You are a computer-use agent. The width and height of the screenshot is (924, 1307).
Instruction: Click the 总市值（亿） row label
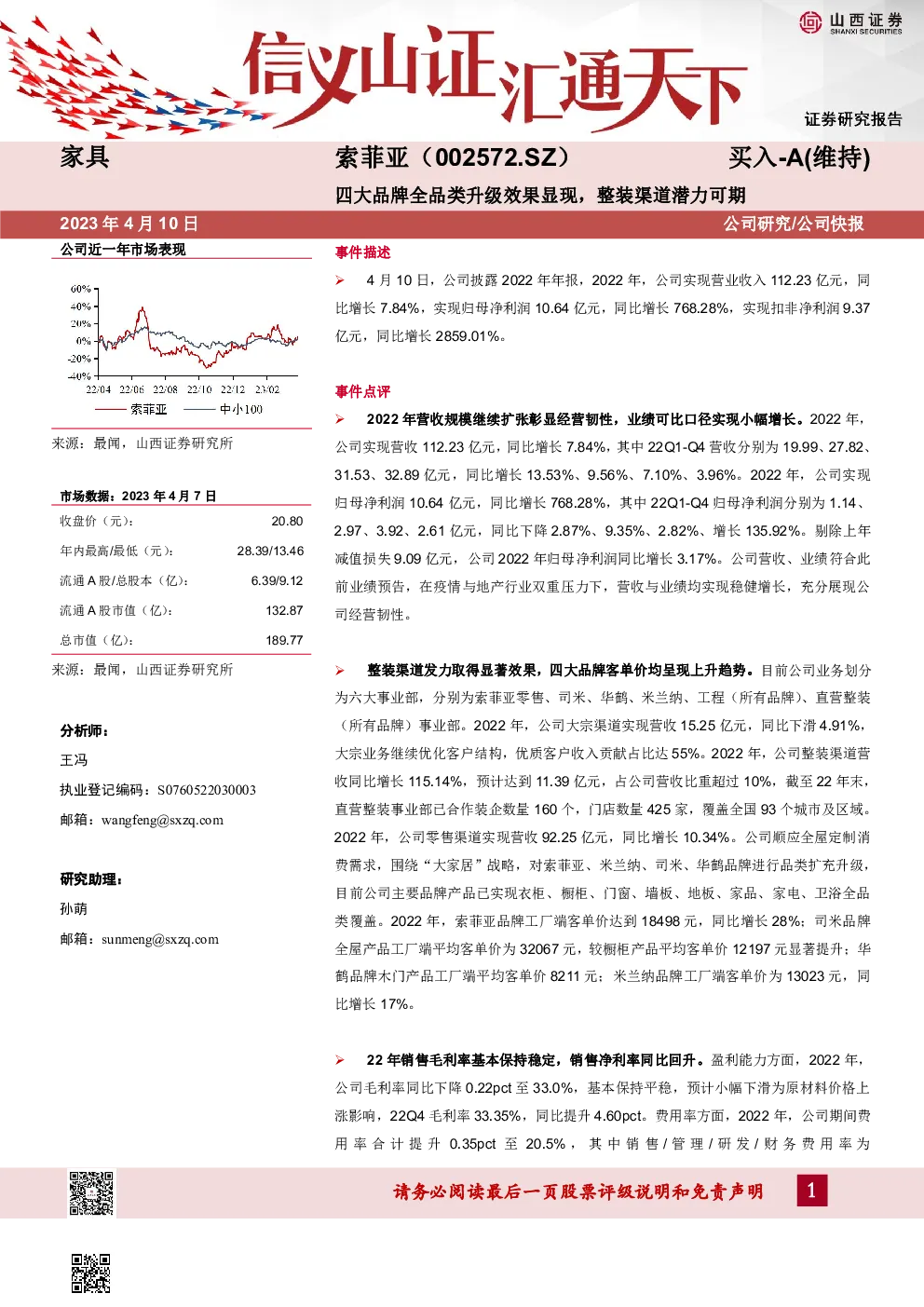coord(97,640)
